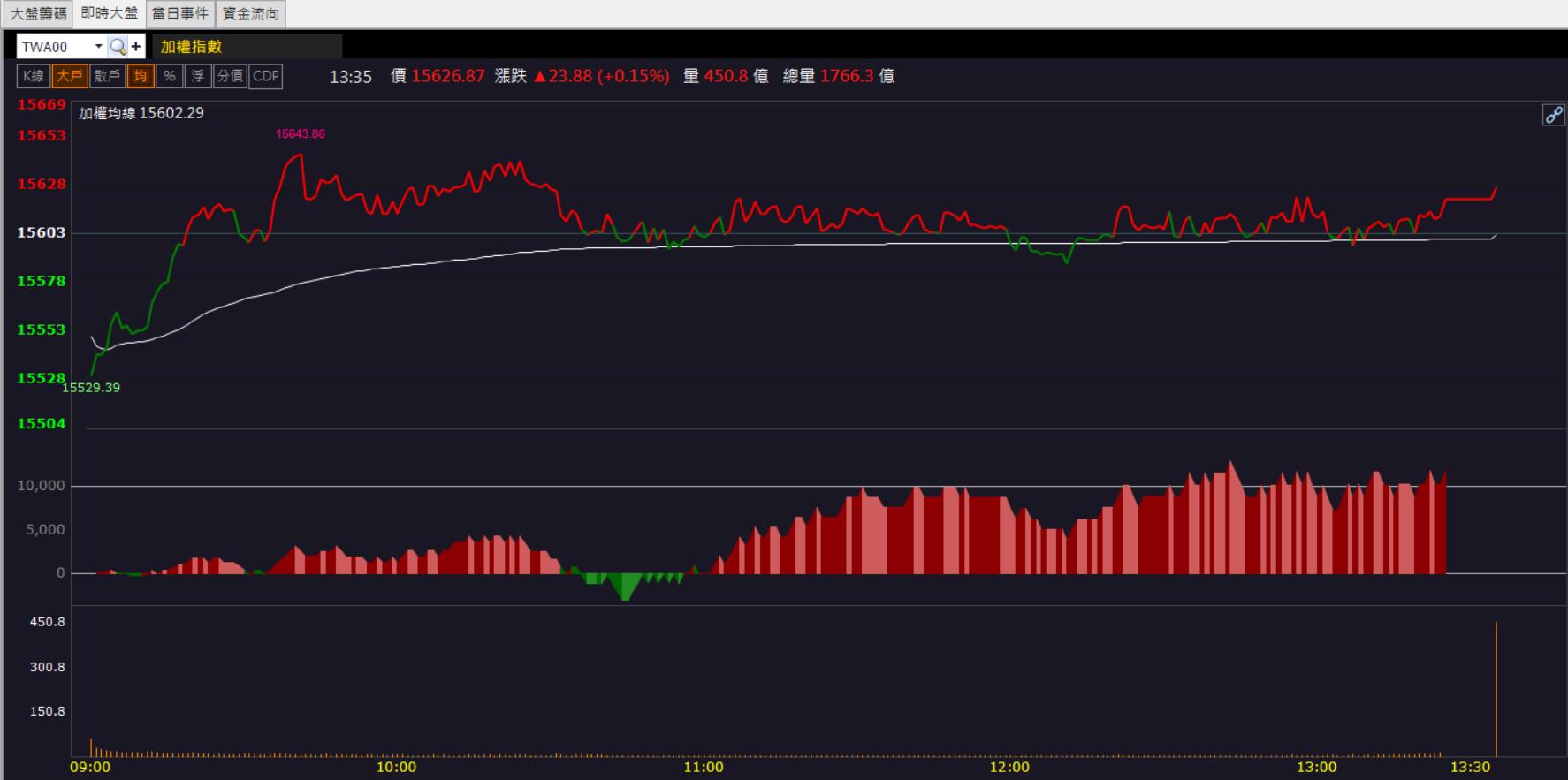Toggle the 浮 button

coord(198,76)
